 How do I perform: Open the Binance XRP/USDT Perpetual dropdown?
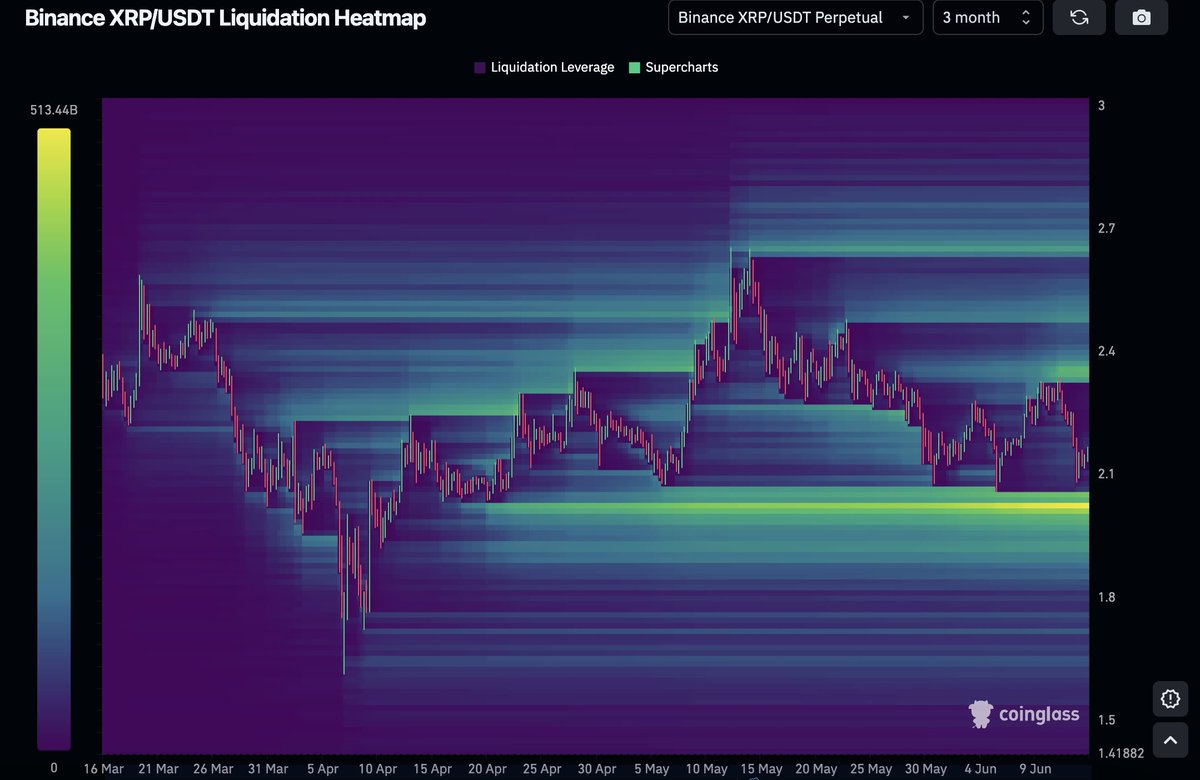tap(795, 17)
